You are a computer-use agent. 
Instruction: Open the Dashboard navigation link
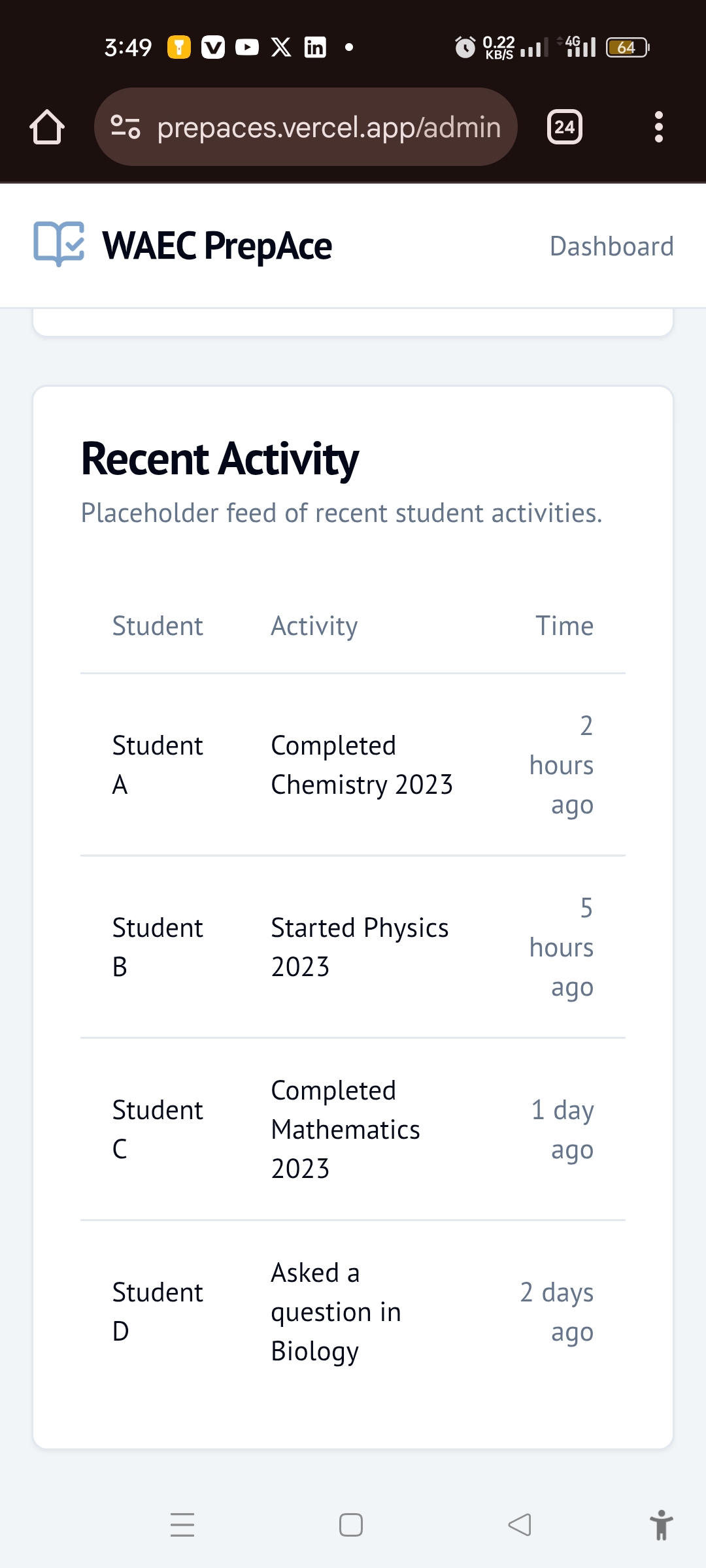611,246
